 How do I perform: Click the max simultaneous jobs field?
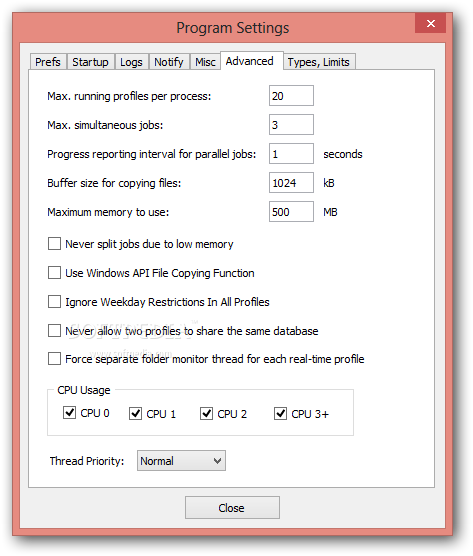tap(291, 125)
